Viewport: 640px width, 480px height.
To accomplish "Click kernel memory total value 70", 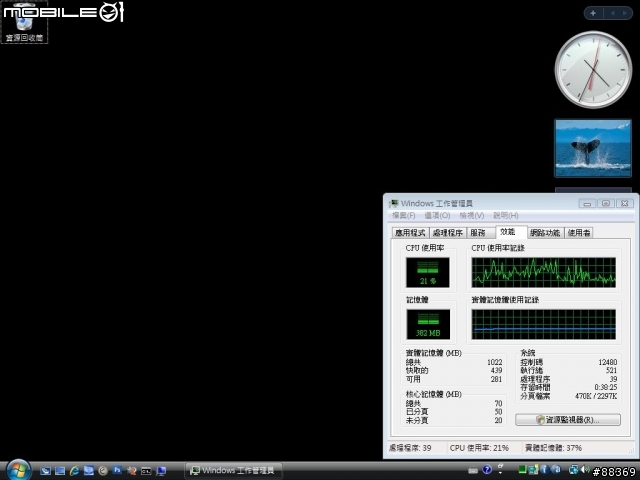I will coord(498,404).
